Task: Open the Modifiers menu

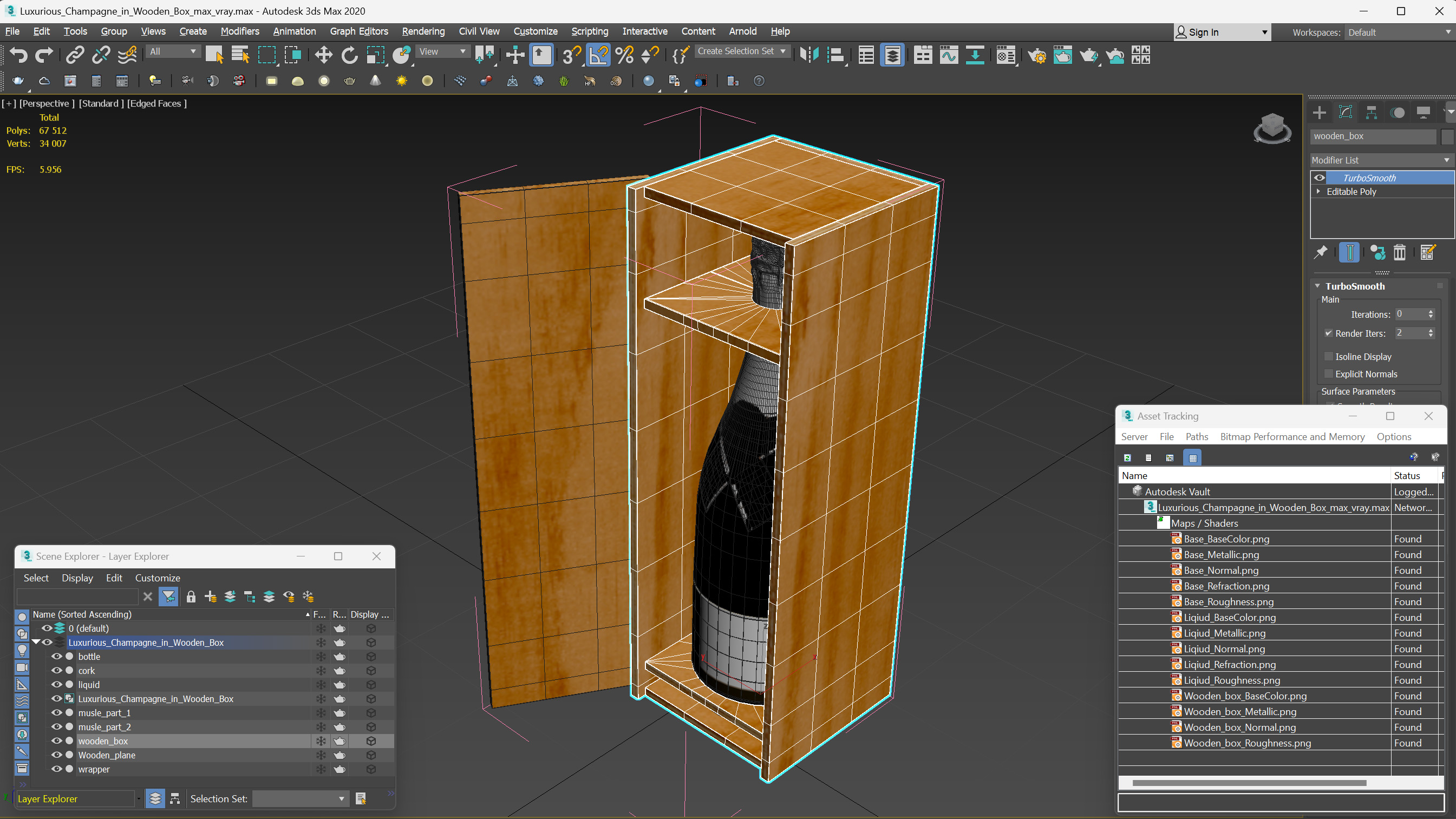Action: click(240, 31)
